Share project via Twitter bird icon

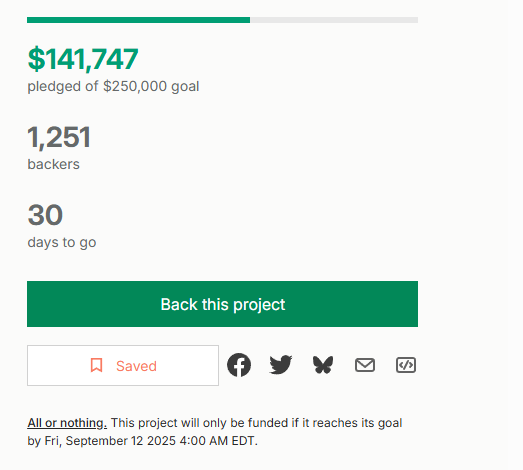(x=281, y=365)
